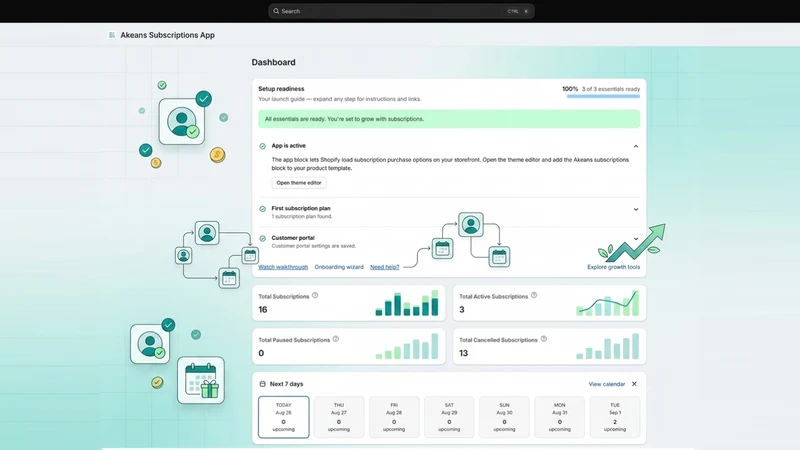Click Akeans Subscriptions App title
Image resolution: width=800 pixels, height=450 pixels.
[167, 35]
